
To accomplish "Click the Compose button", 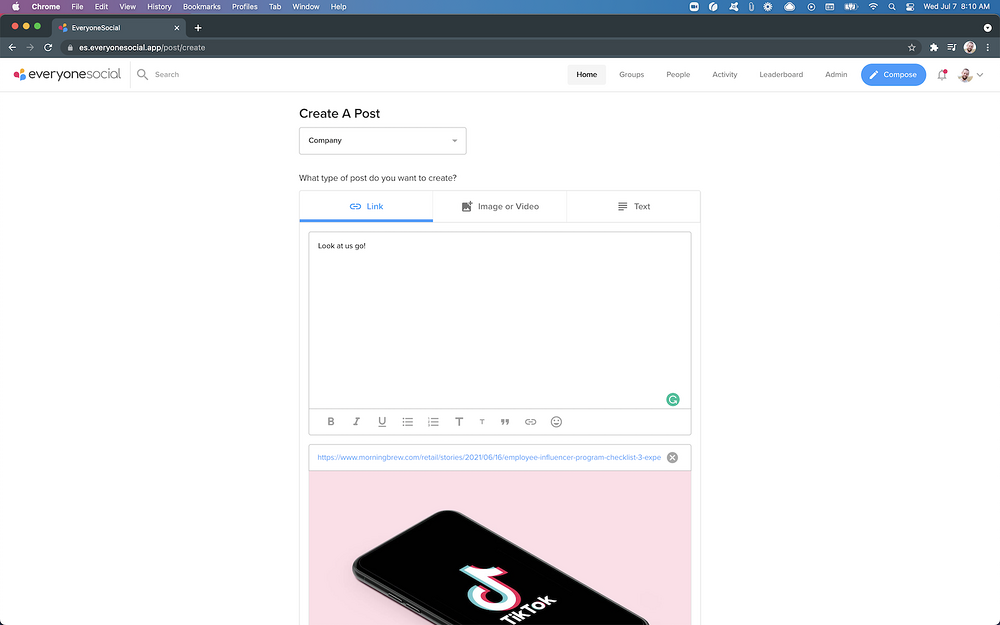I will click(893, 75).
